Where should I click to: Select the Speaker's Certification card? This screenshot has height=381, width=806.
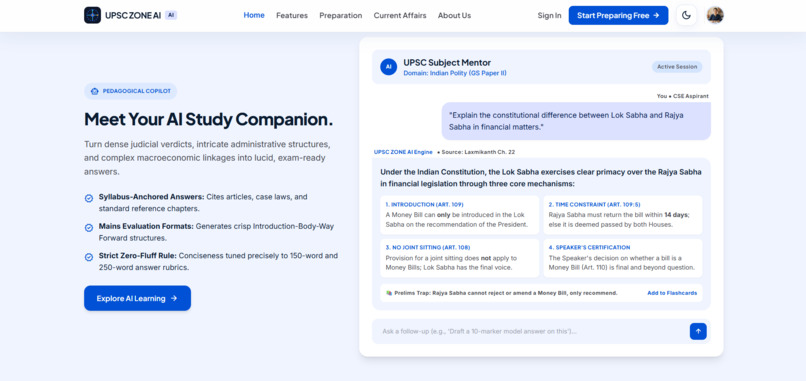pos(623,258)
